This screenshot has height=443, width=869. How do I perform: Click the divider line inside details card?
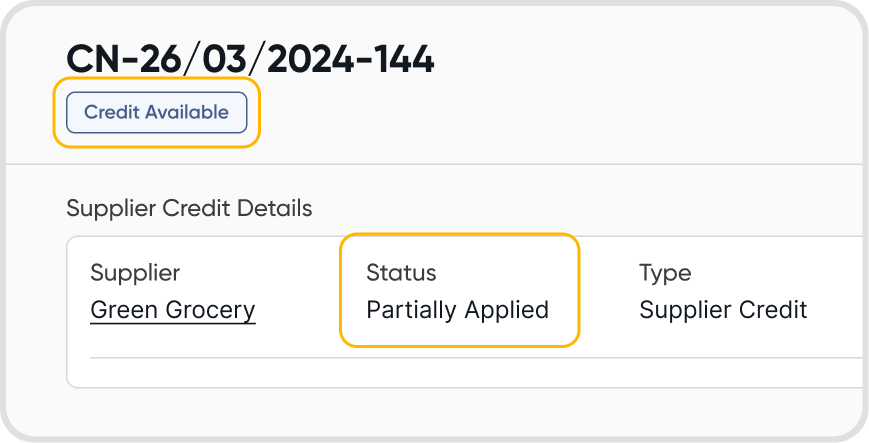(x=470, y=357)
